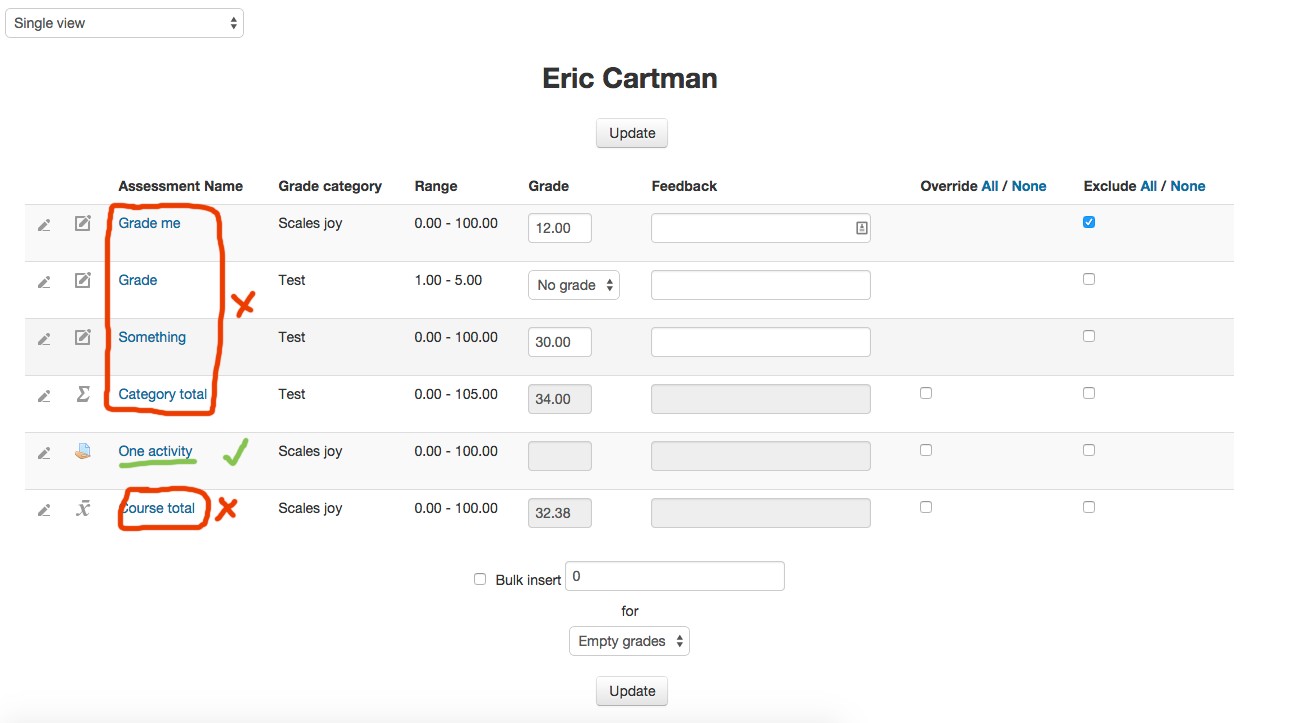Click the assignment icon beside One activity
Screen dimensions: 1300x723
83,451
